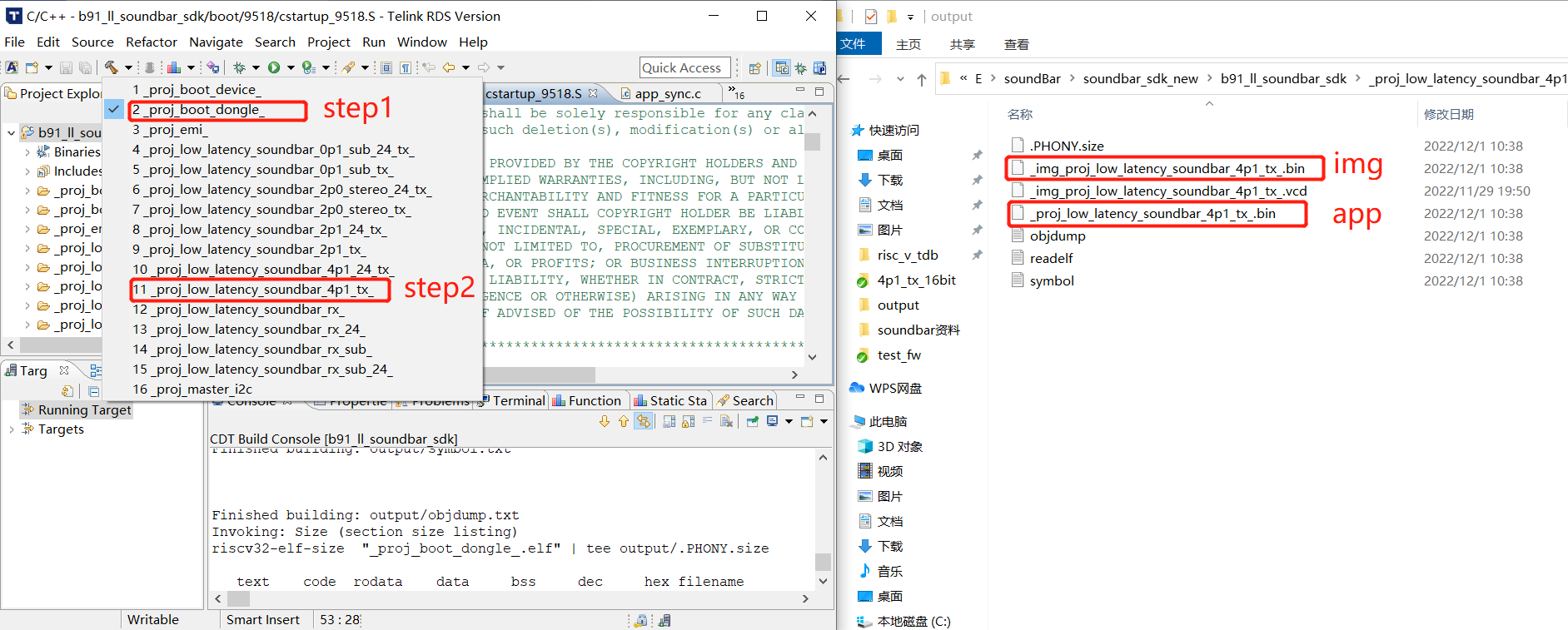The height and width of the screenshot is (630, 1568).
Task: Click the Quick Access search field
Action: click(x=684, y=68)
